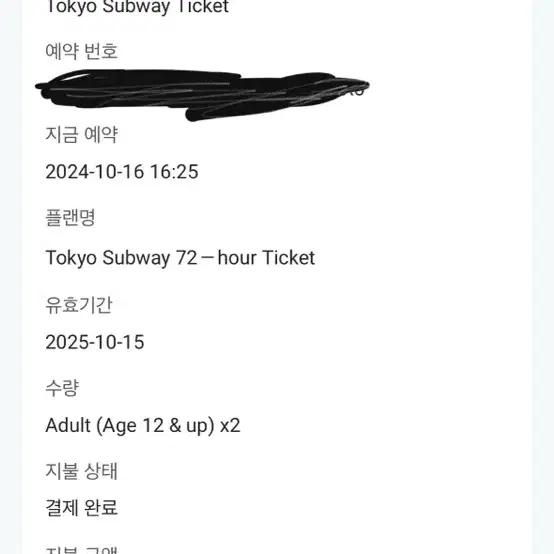Click the Tokyo Subway 72-hour Ticket plan name
554x554 pixels.
pyautogui.click(x=180, y=258)
